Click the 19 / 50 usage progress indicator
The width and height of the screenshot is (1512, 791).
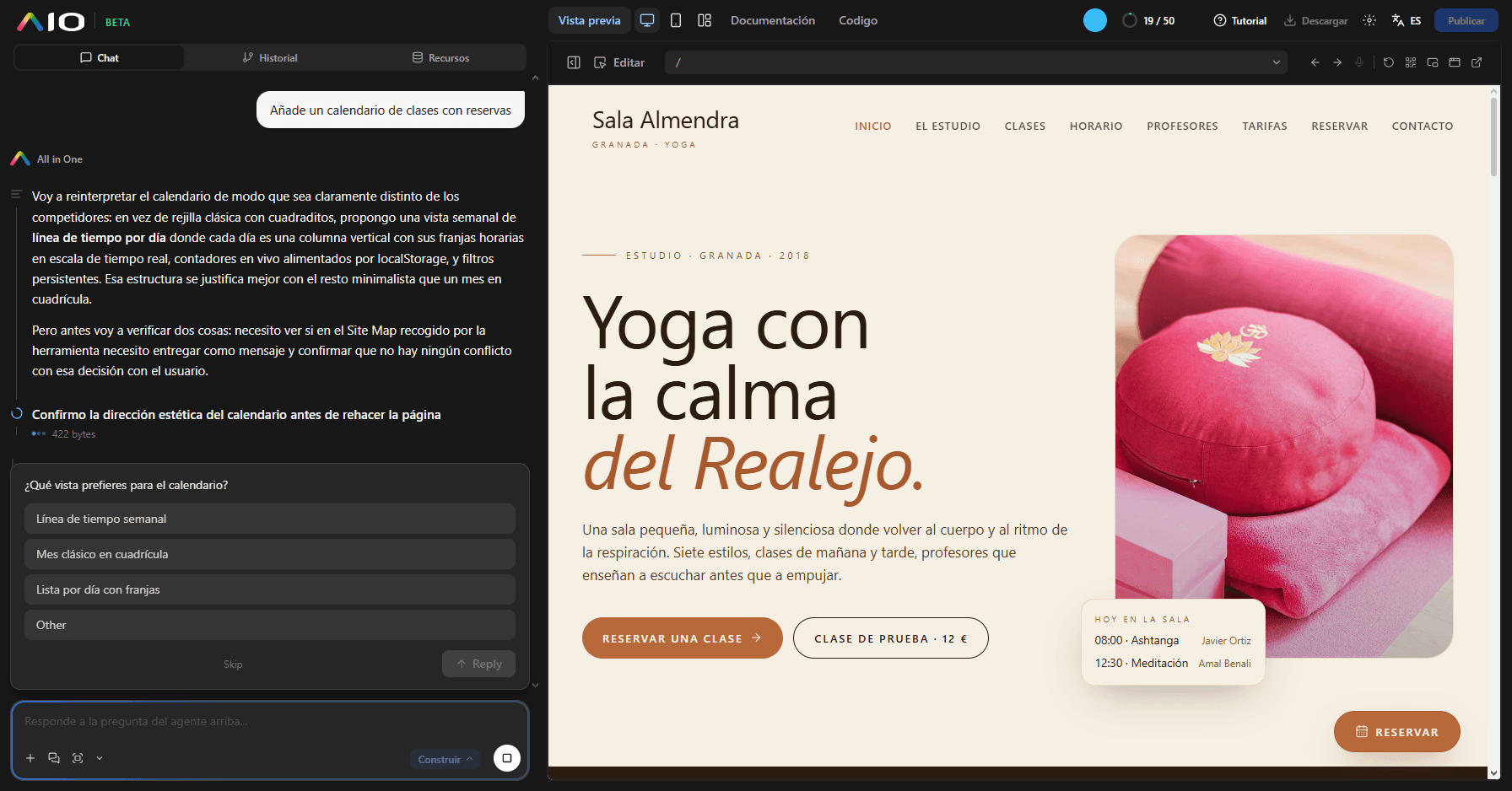[1148, 20]
